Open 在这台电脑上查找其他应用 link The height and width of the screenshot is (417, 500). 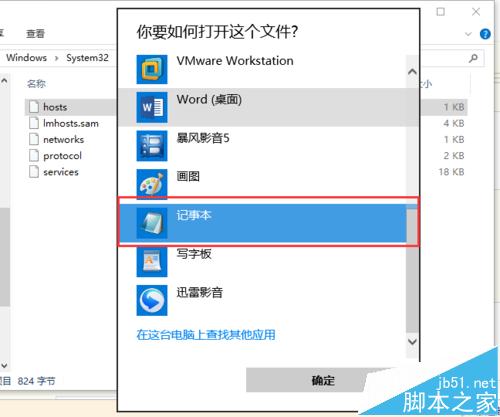[206, 335]
